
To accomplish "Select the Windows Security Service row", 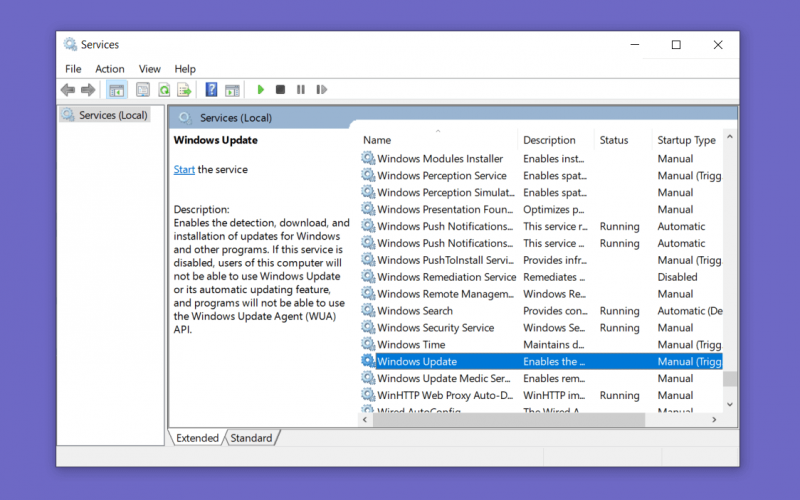I will pos(541,327).
